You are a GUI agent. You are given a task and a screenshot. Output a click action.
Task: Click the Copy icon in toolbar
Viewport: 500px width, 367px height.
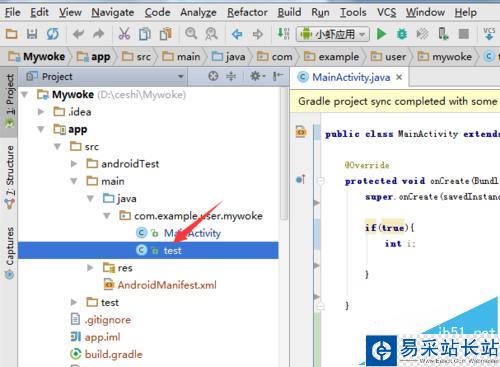(x=145, y=34)
